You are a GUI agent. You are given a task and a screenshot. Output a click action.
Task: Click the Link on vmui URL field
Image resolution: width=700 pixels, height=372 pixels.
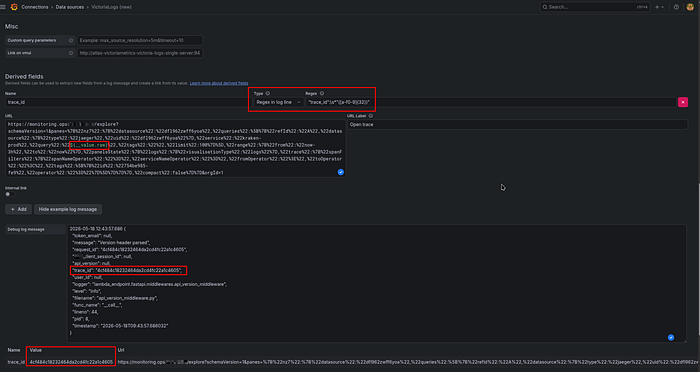click(140, 53)
